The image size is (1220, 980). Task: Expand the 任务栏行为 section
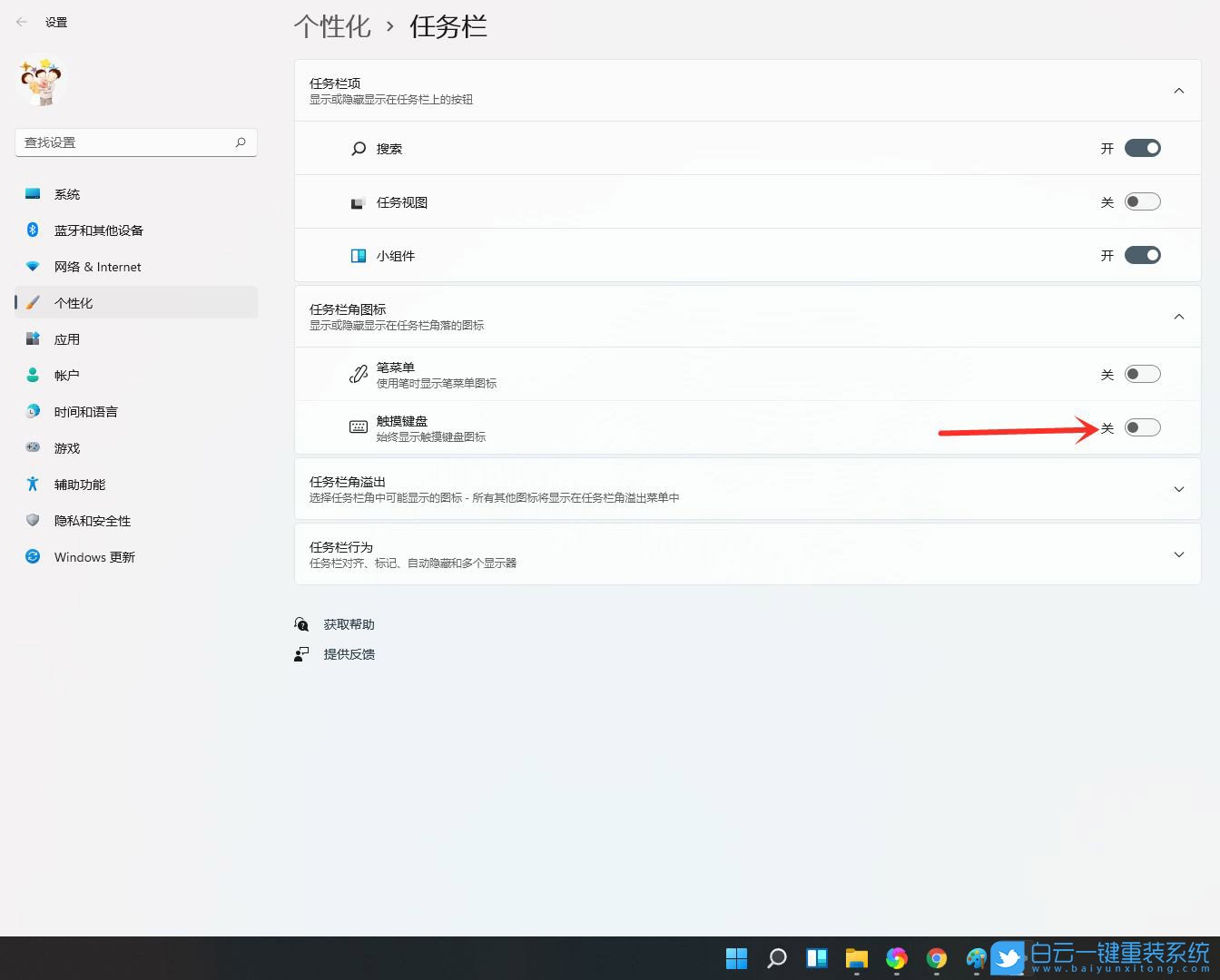[1178, 554]
